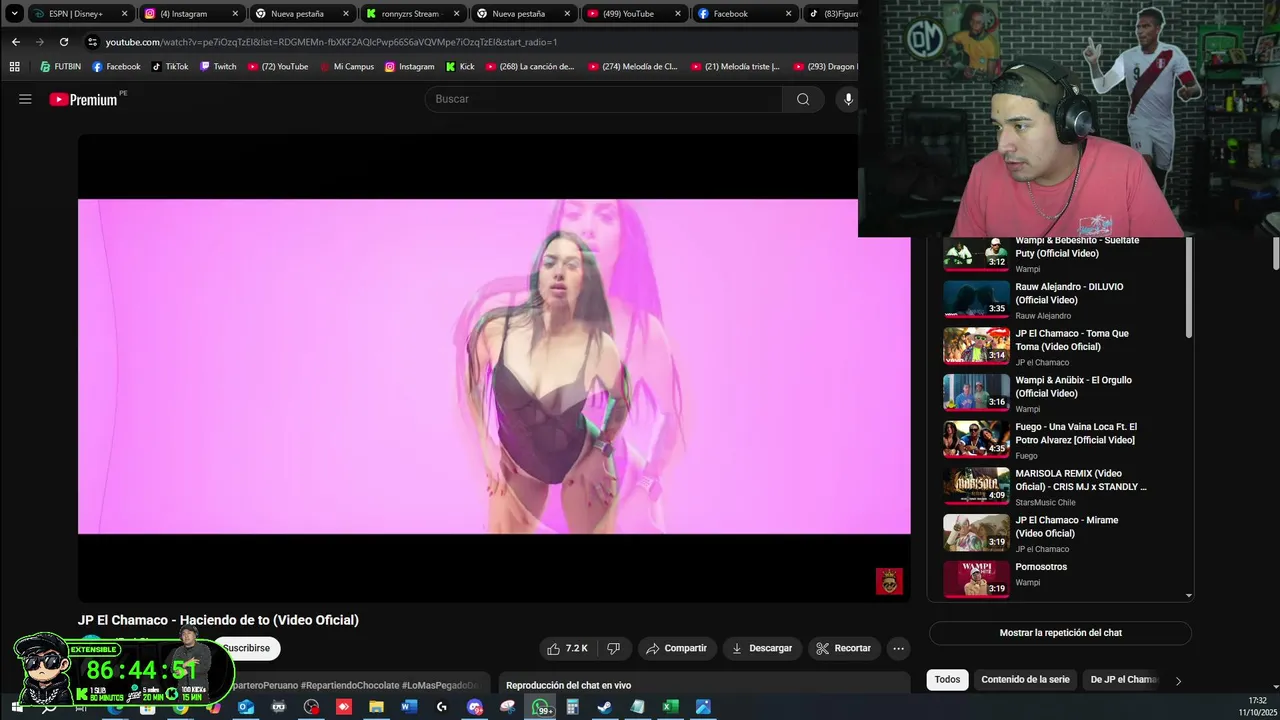Close the (4) Instagram tab
The height and width of the screenshot is (720, 1280).
point(235,14)
